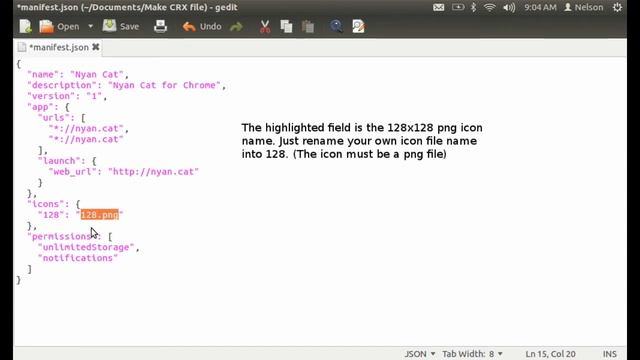Close the manifest.json tab
The height and width of the screenshot is (360, 640).
point(96,47)
